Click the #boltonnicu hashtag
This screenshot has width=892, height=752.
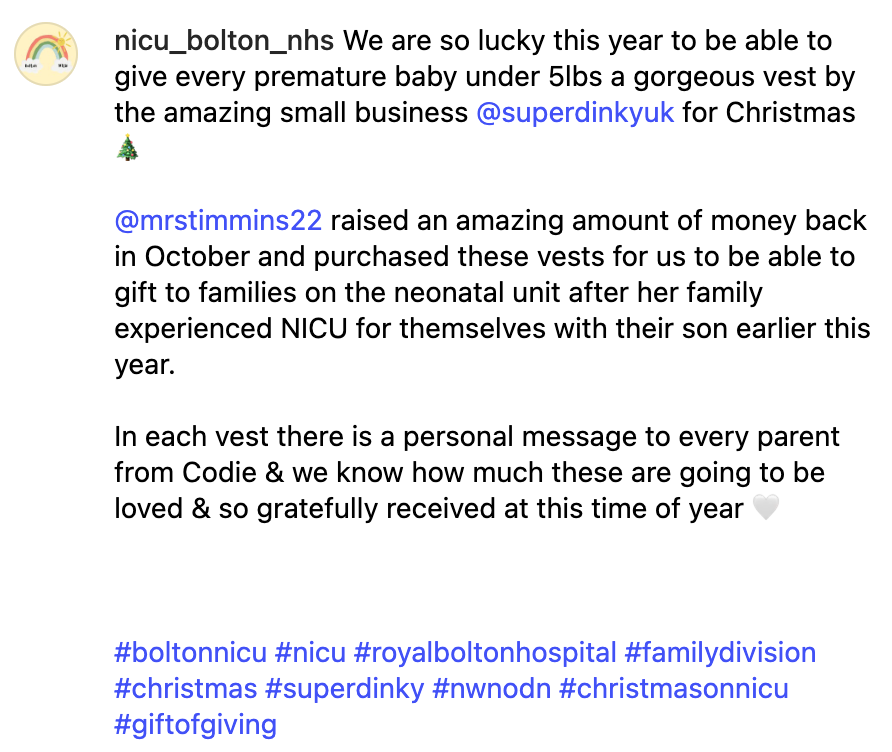pyautogui.click(x=190, y=653)
